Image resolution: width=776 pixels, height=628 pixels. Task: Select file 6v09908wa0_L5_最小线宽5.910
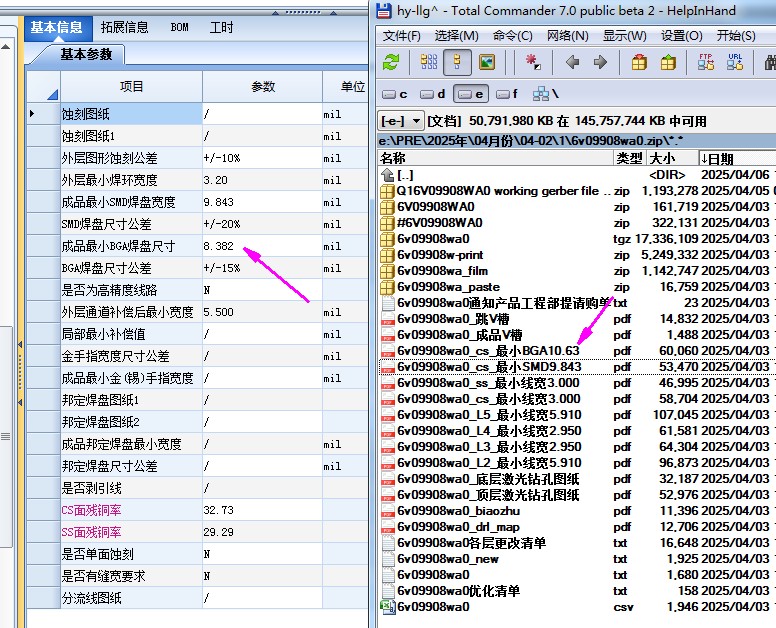click(x=489, y=415)
